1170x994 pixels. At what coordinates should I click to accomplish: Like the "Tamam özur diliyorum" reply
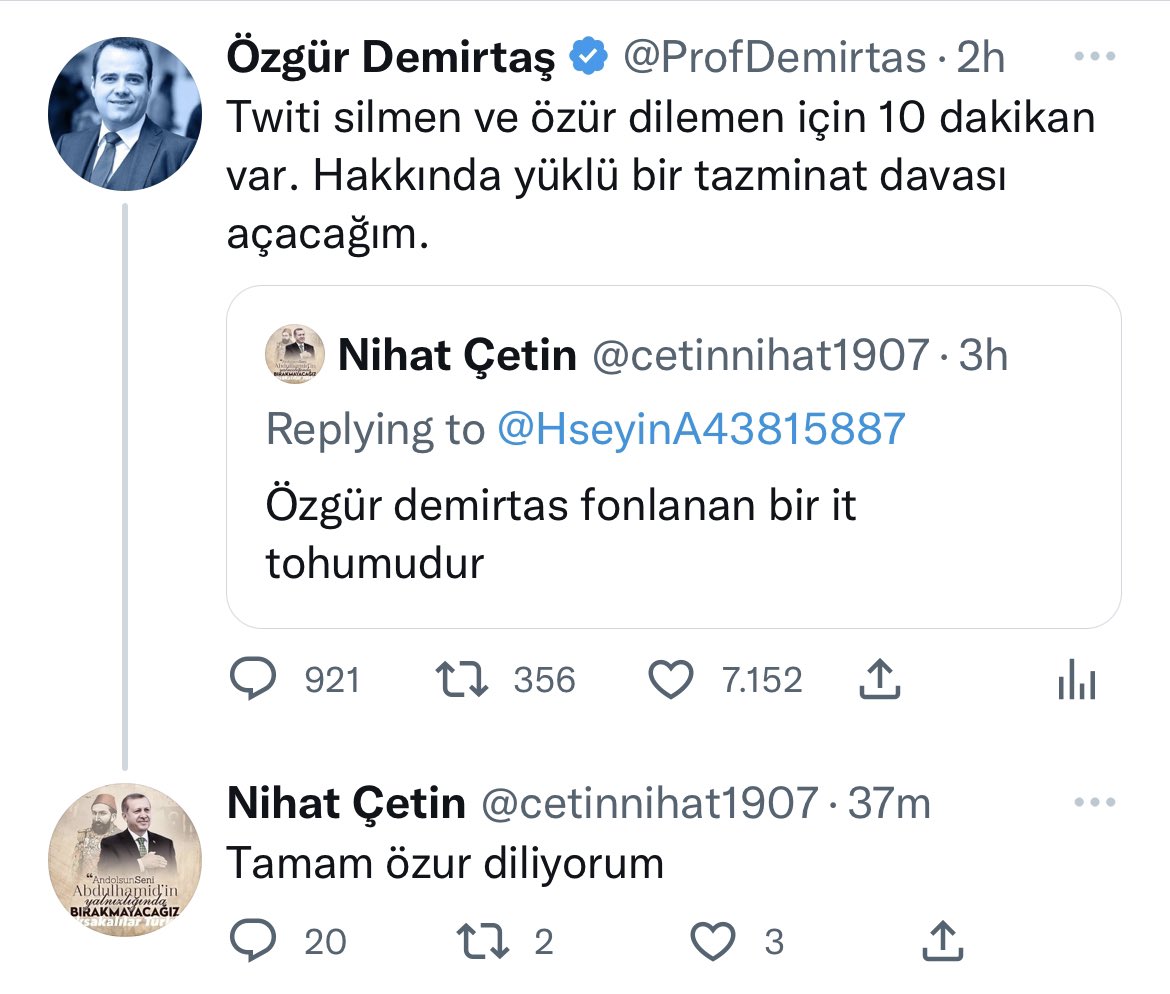click(x=715, y=941)
